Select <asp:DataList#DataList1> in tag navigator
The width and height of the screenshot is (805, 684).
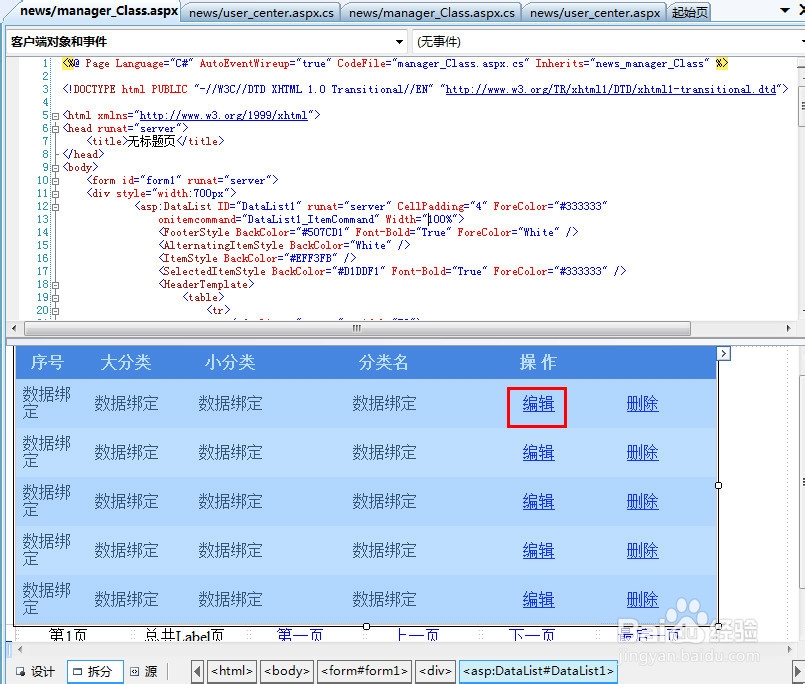pyautogui.click(x=538, y=672)
